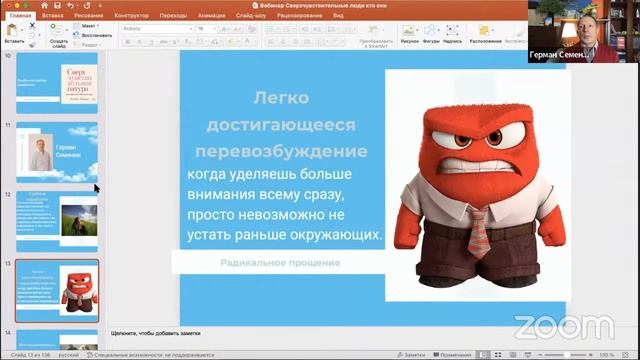Image resolution: width=640 pixels, height=360 pixels.
Task: Click the accessibility status 'Специальные возможности'
Action: [x=151, y=355]
